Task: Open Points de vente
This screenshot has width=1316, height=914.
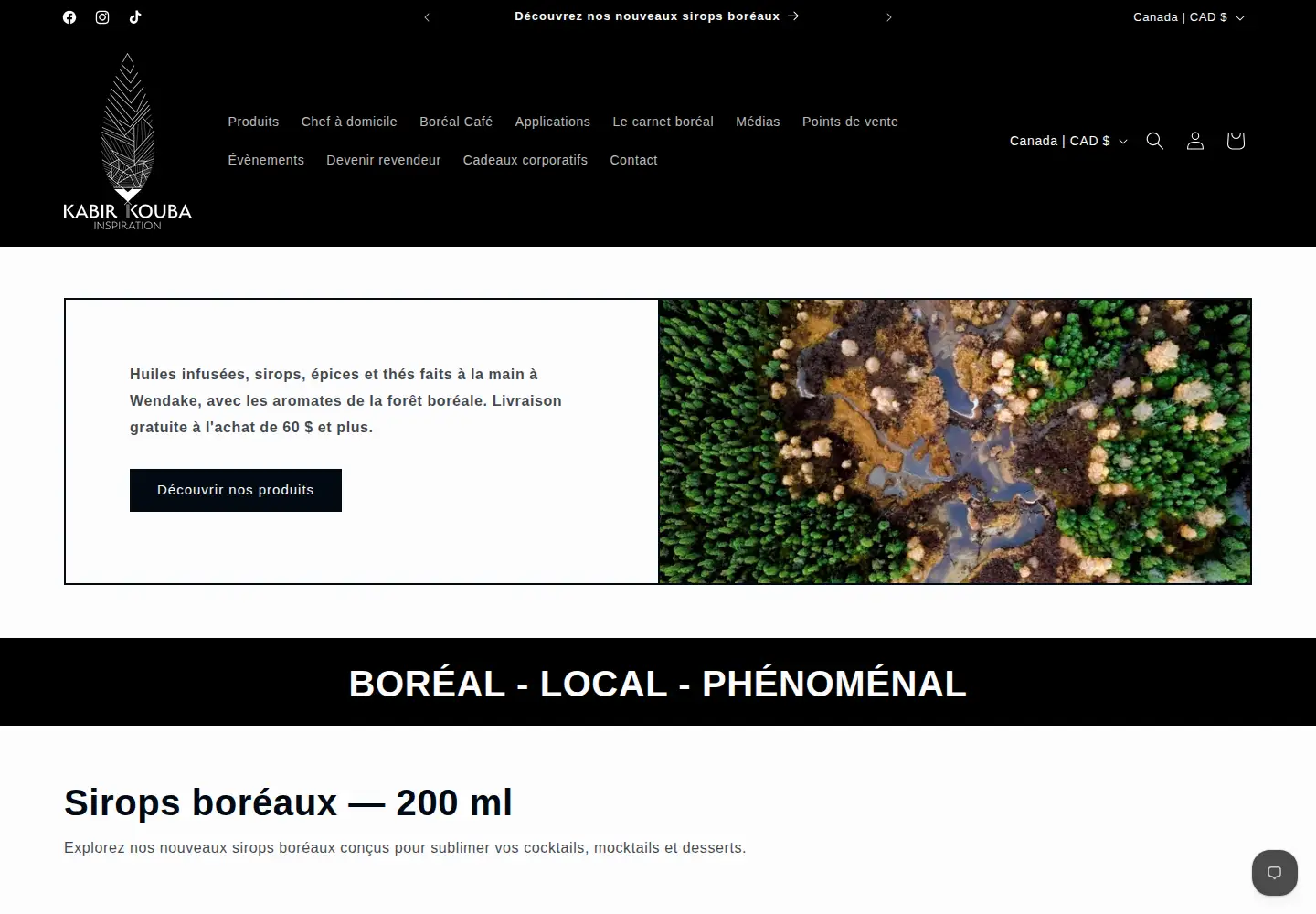Action: (x=850, y=122)
